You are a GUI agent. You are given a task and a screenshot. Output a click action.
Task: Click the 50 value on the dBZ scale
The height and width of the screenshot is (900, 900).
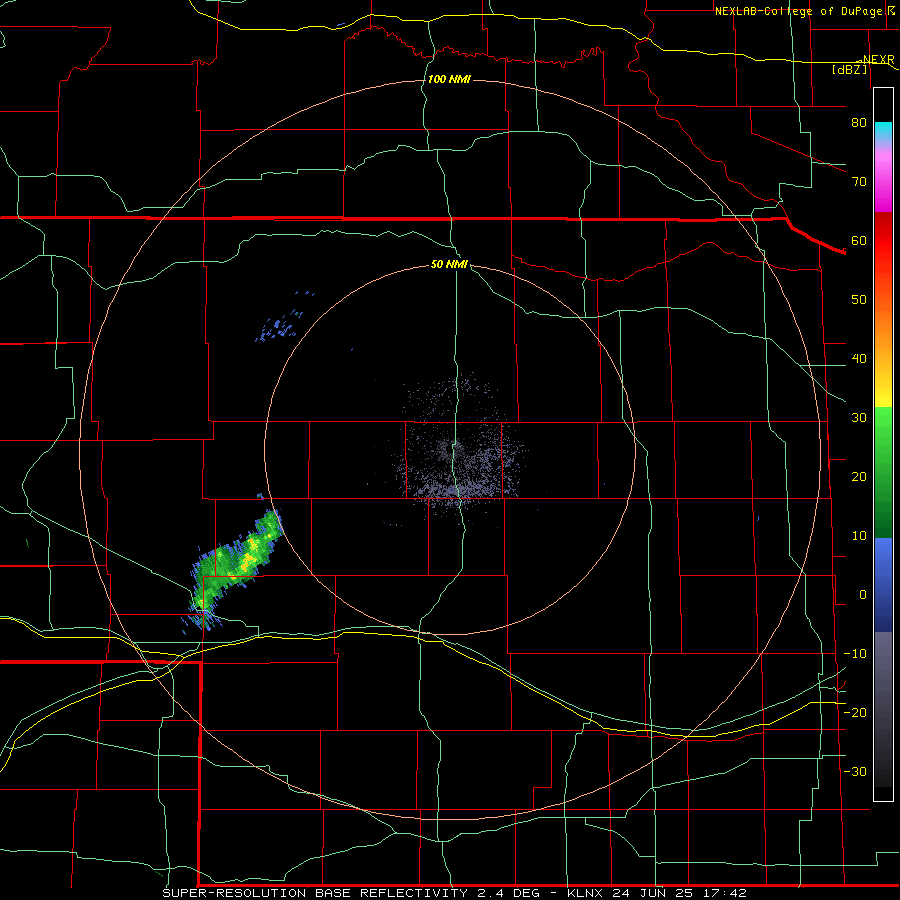[859, 300]
